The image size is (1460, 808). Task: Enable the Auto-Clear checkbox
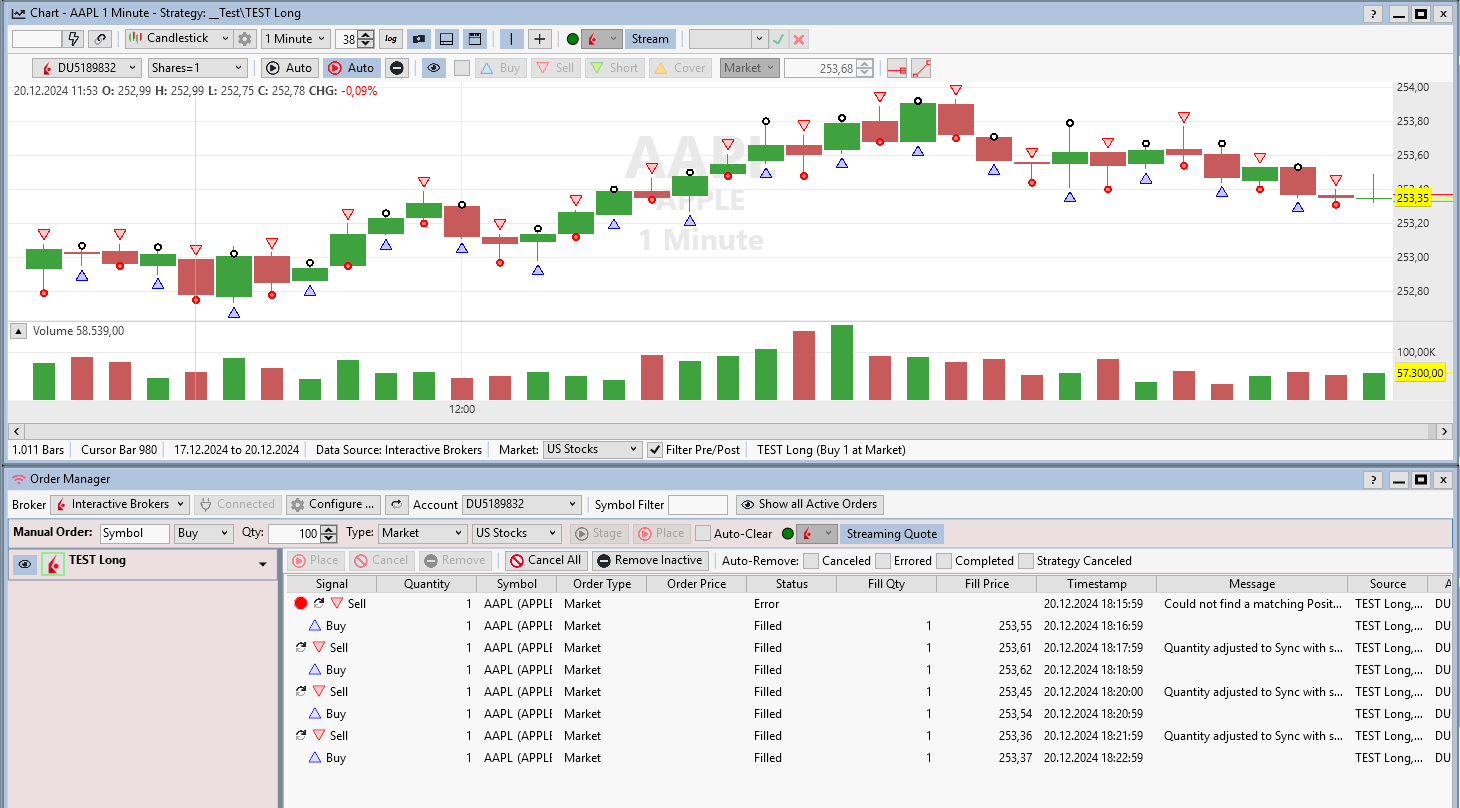point(703,534)
